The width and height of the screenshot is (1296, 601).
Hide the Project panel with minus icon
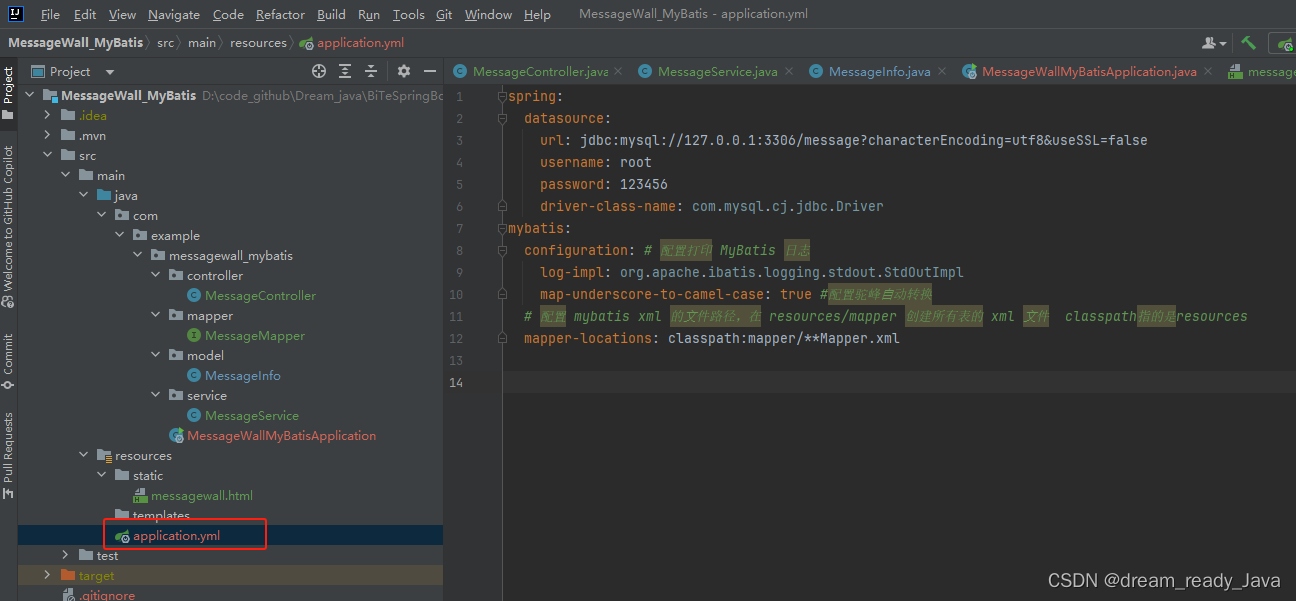pos(430,71)
